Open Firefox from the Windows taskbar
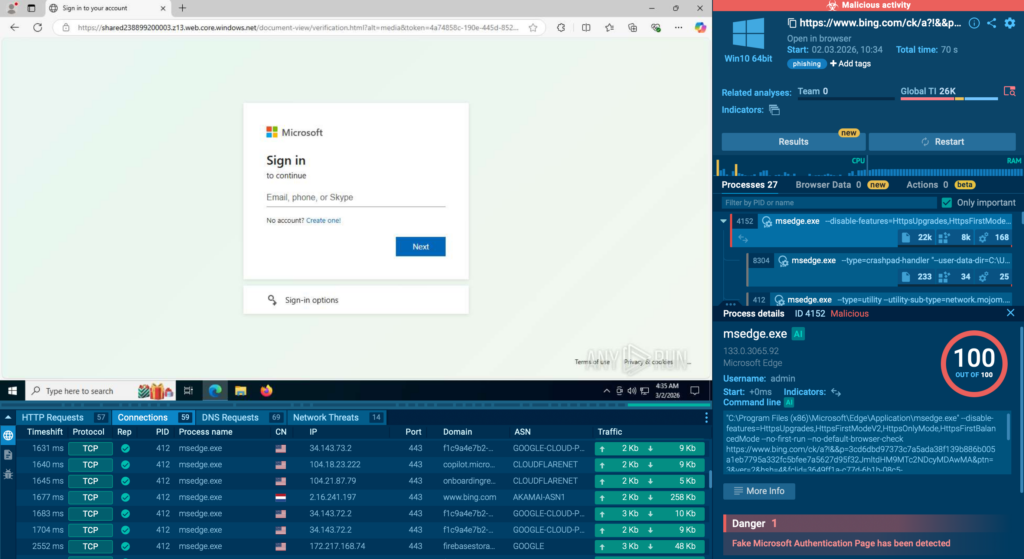The height and width of the screenshot is (559, 1024). pyautogui.click(x=266, y=391)
